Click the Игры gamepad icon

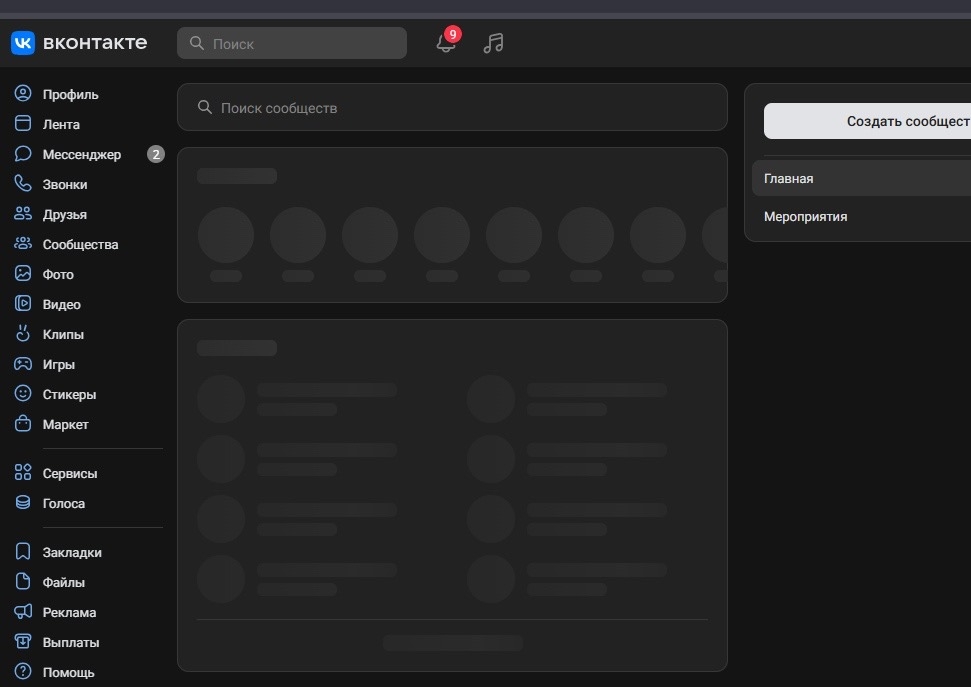point(23,364)
